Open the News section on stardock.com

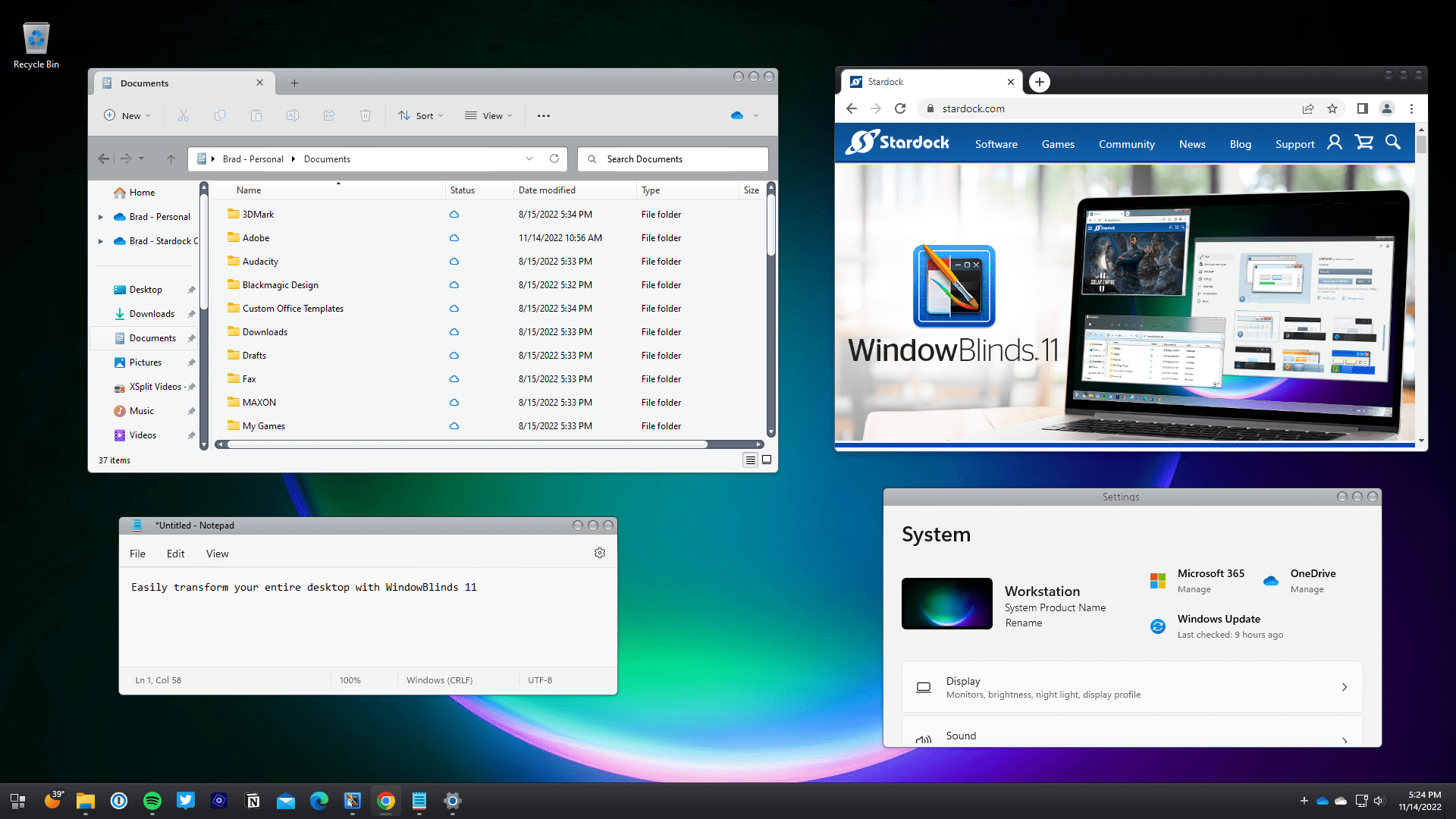pyautogui.click(x=1191, y=144)
